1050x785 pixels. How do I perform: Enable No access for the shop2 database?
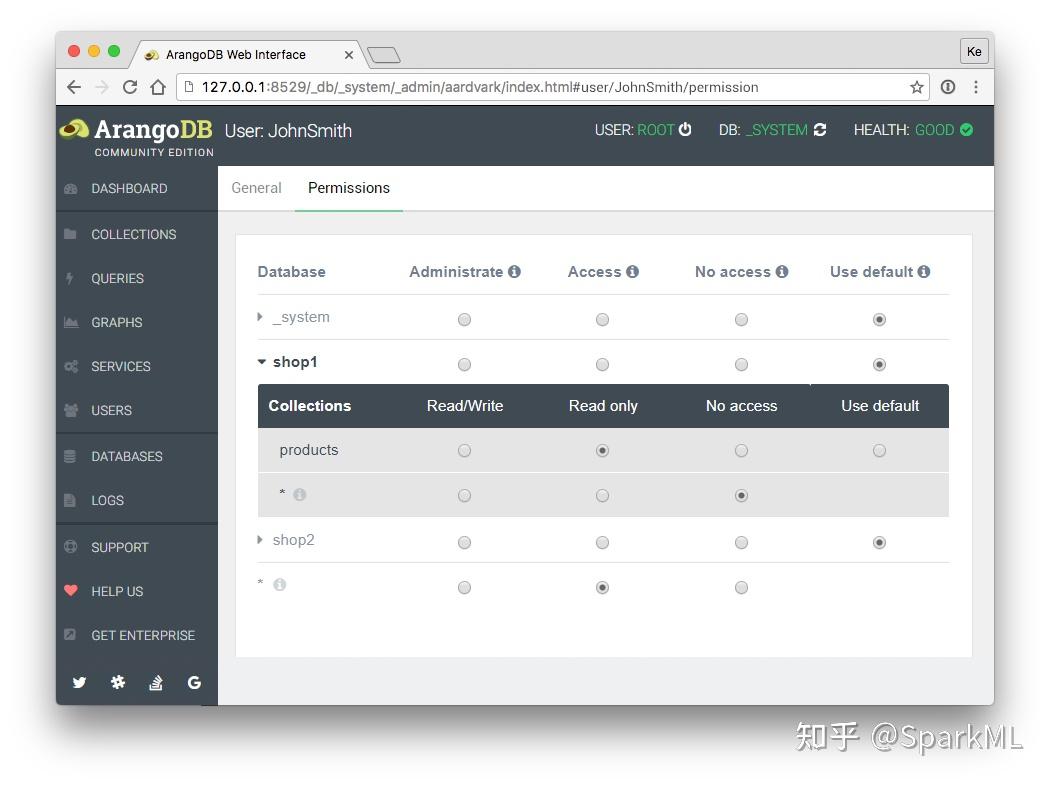[741, 541]
